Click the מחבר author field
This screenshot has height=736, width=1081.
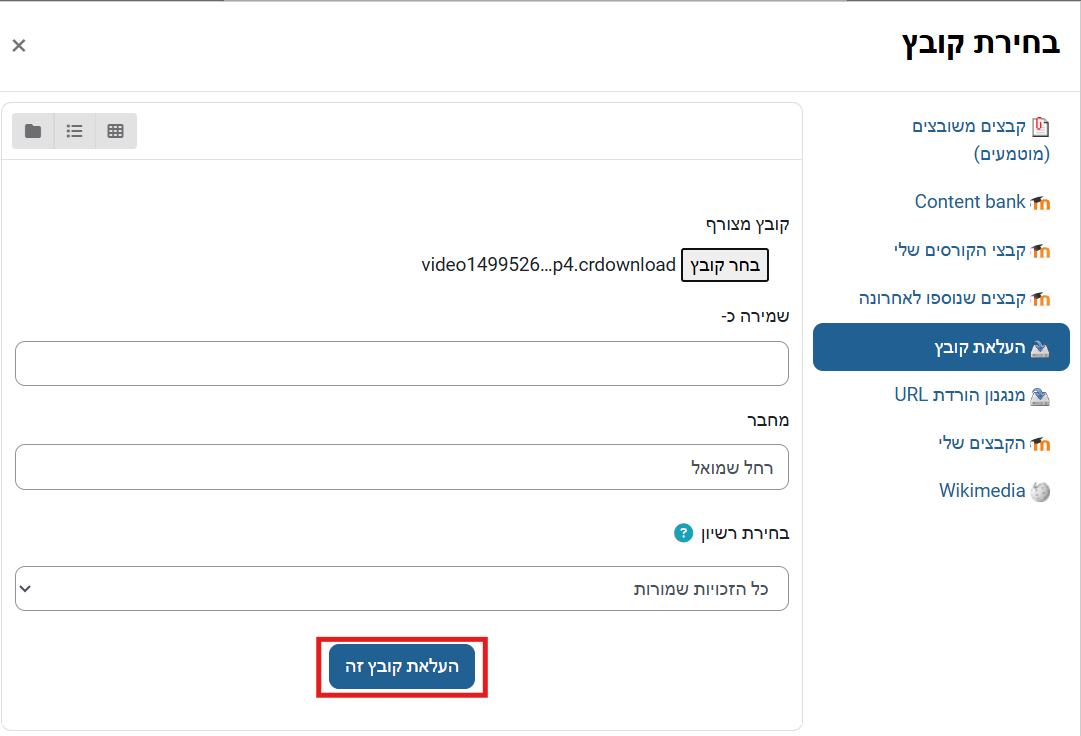pyautogui.click(x=402, y=467)
